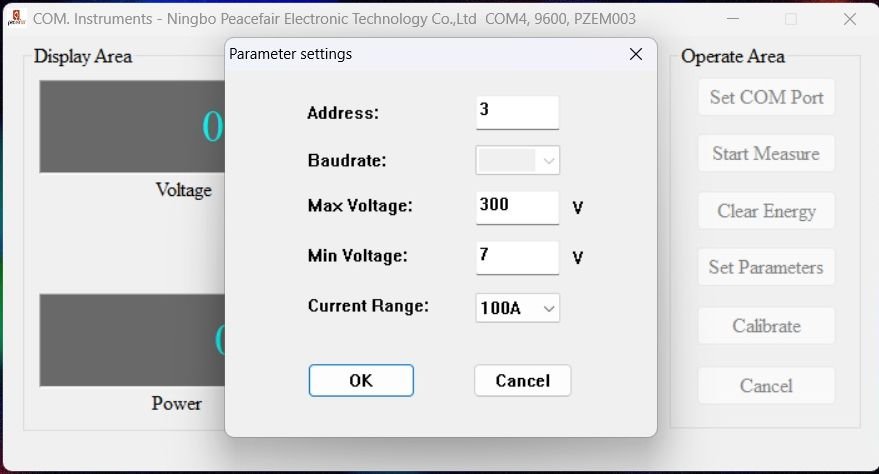Click the Parameter settings dialog title bar
Image resolution: width=879 pixels, height=474 pixels.
tap(420, 55)
